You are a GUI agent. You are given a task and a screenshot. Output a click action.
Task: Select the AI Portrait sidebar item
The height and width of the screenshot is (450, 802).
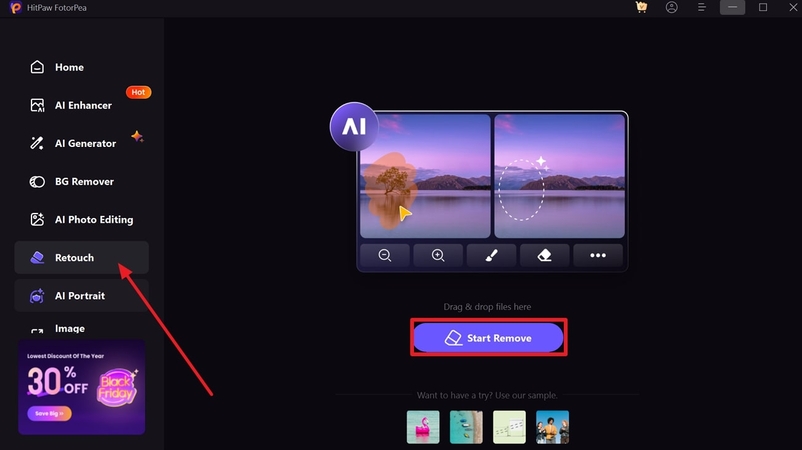pos(82,296)
